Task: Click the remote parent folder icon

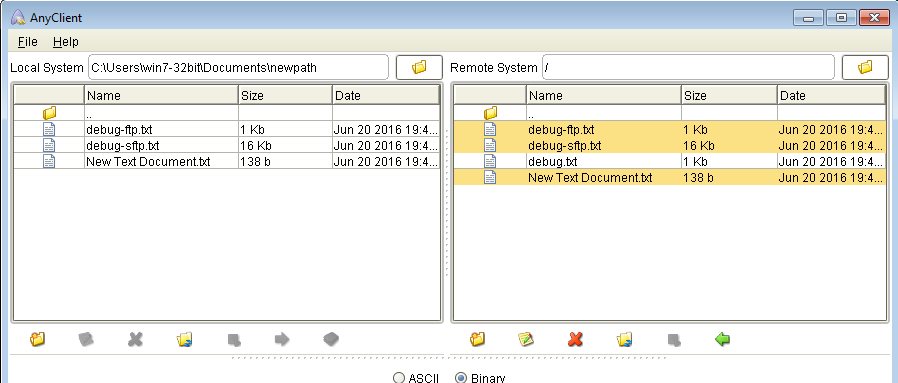Action: (x=490, y=113)
